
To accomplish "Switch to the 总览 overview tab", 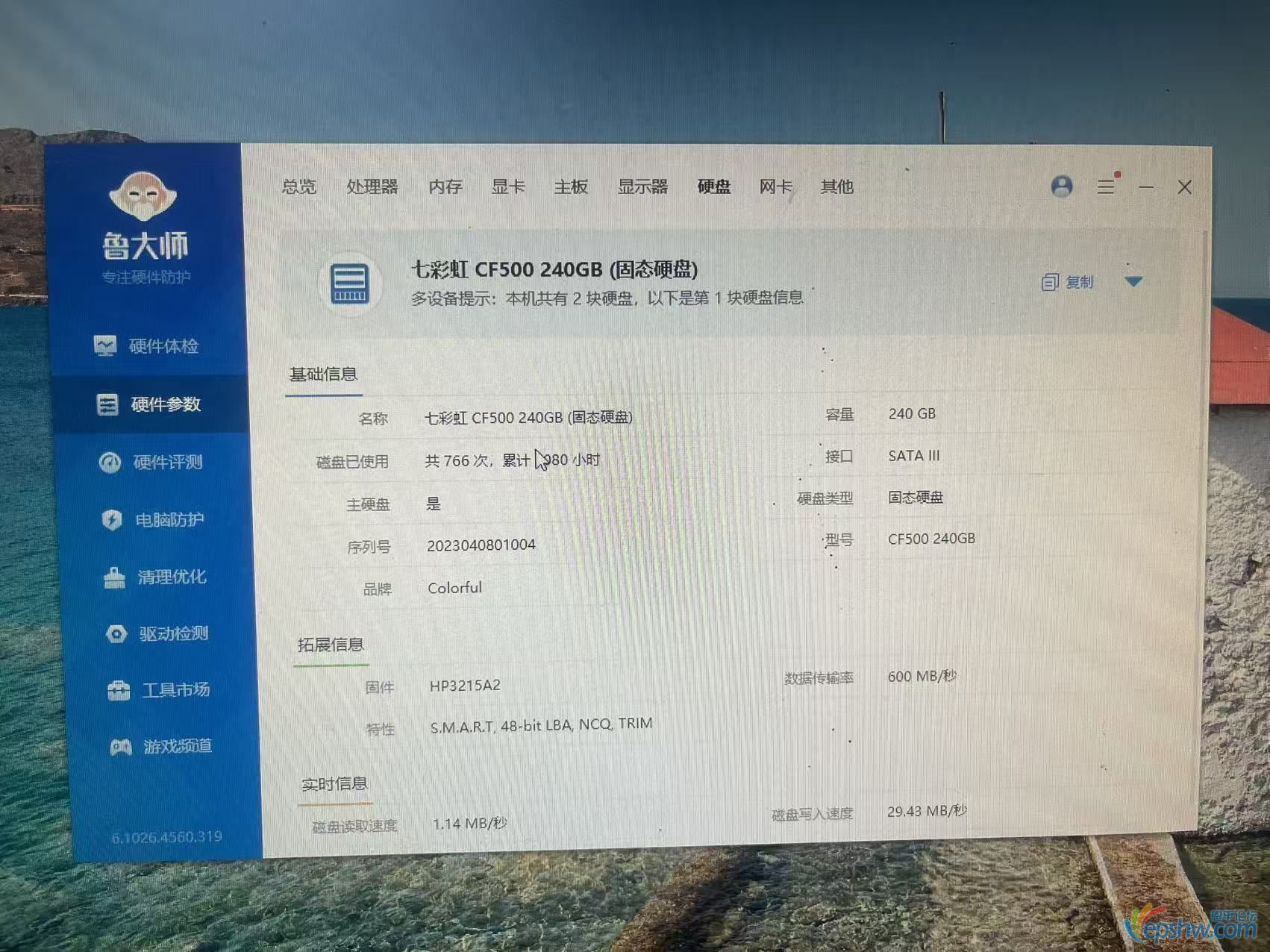I will click(299, 187).
